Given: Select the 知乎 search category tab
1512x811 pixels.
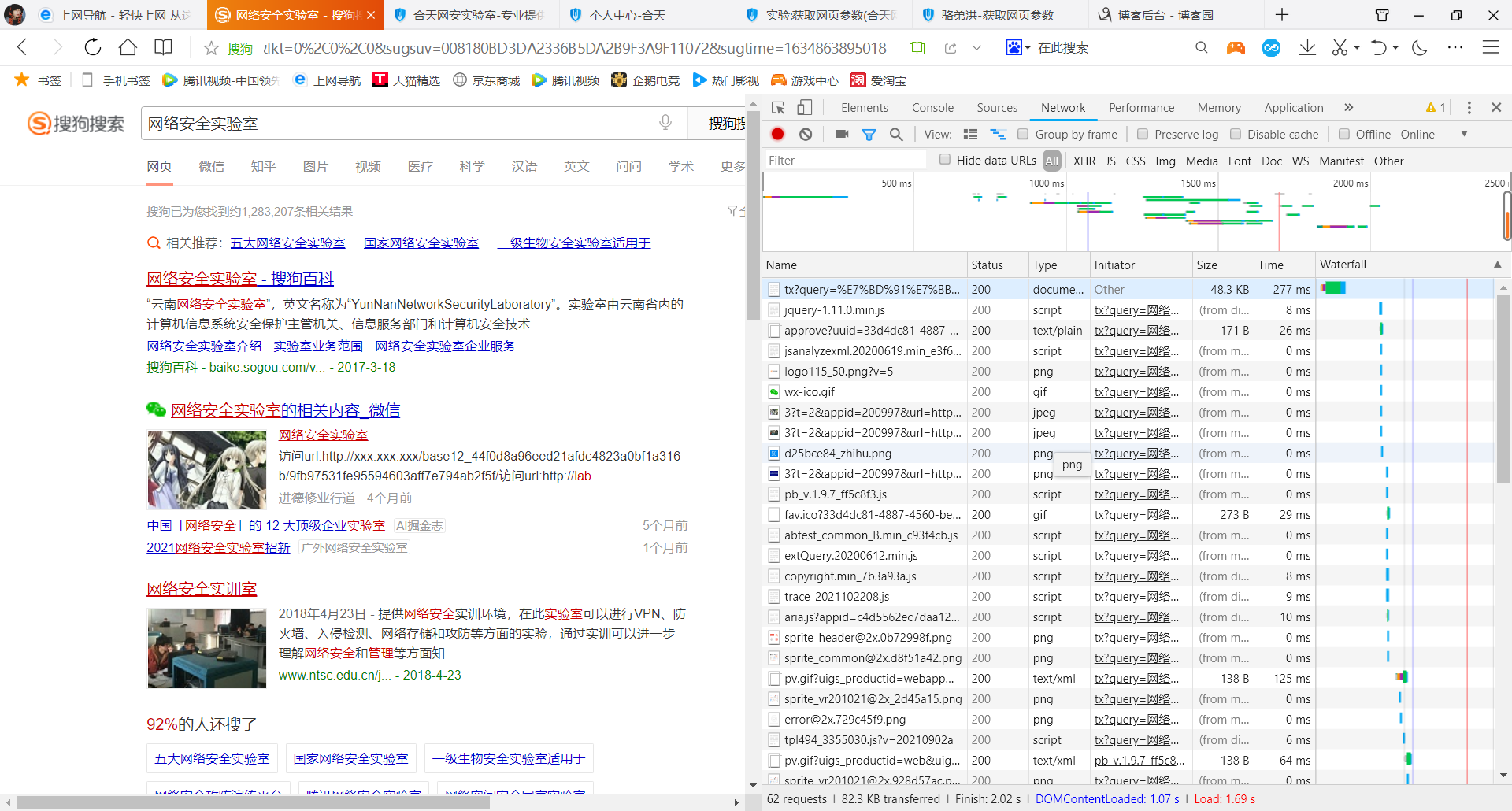Looking at the screenshot, I should click(x=263, y=166).
